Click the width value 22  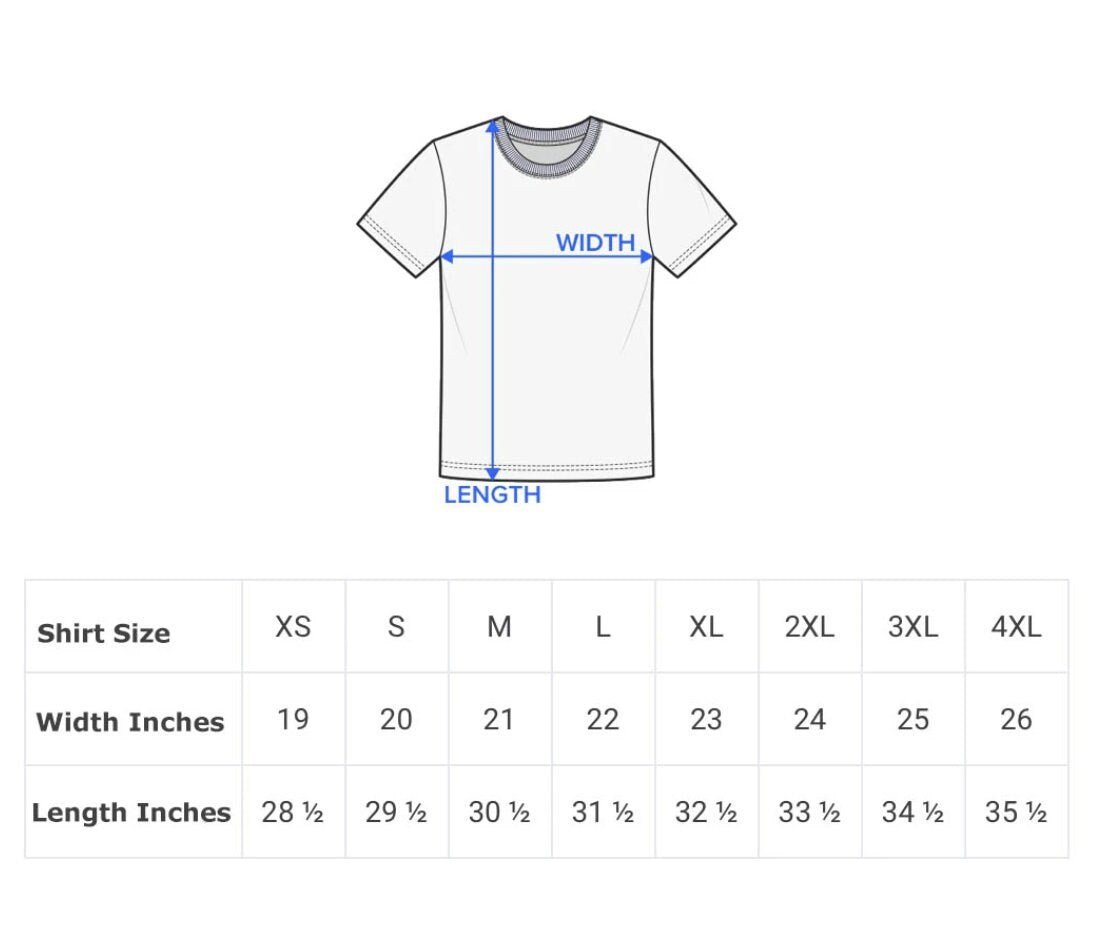coord(603,719)
